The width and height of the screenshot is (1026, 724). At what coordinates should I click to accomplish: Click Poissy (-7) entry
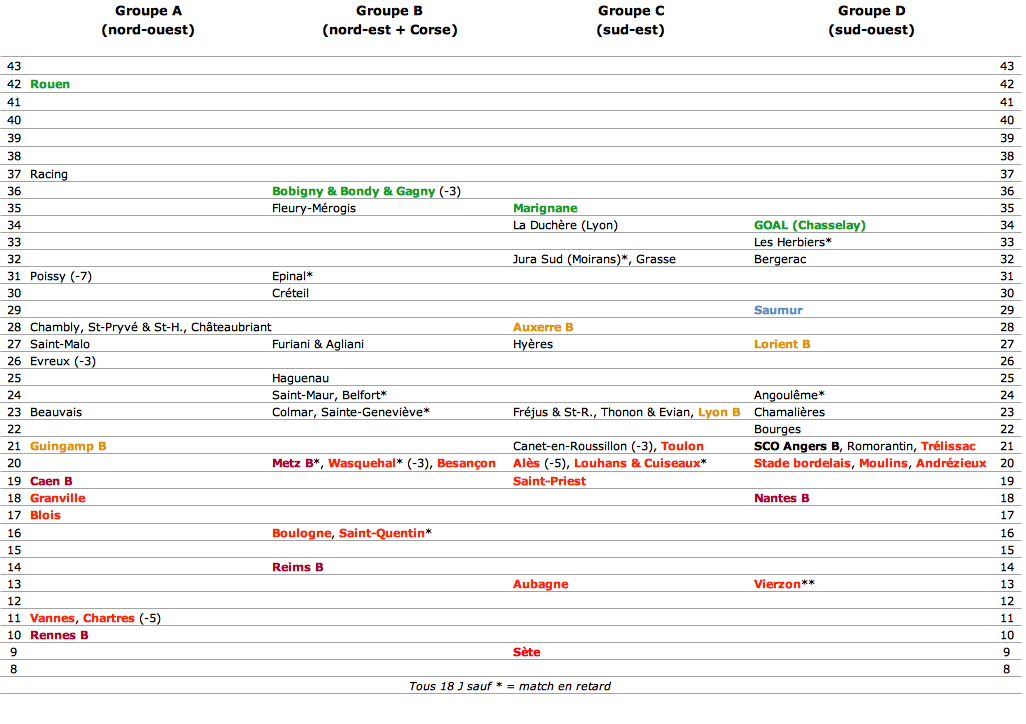pyautogui.click(x=61, y=276)
